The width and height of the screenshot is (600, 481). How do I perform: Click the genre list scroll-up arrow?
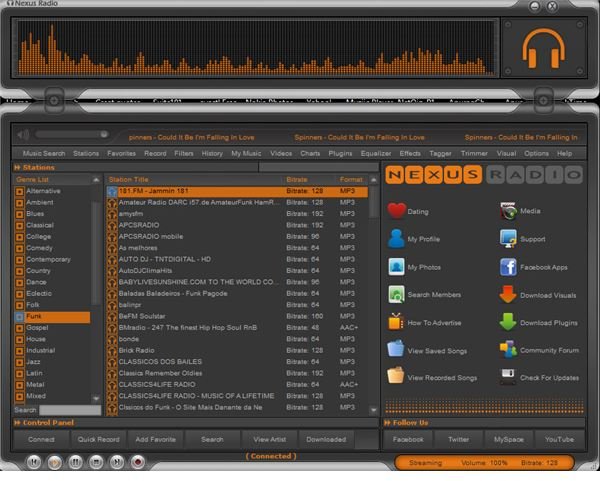coord(96,179)
